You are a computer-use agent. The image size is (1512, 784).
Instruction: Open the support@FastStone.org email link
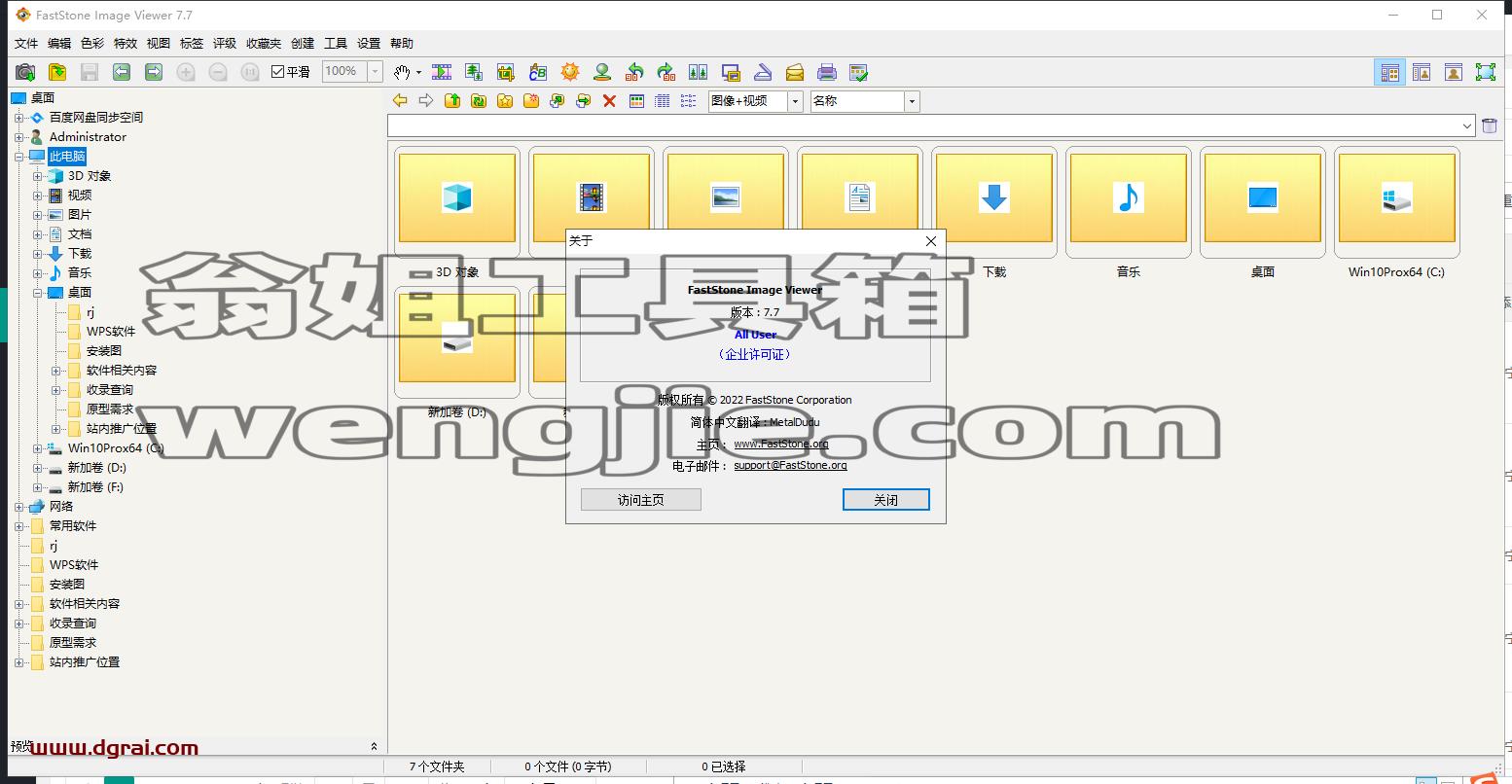(x=790, y=466)
